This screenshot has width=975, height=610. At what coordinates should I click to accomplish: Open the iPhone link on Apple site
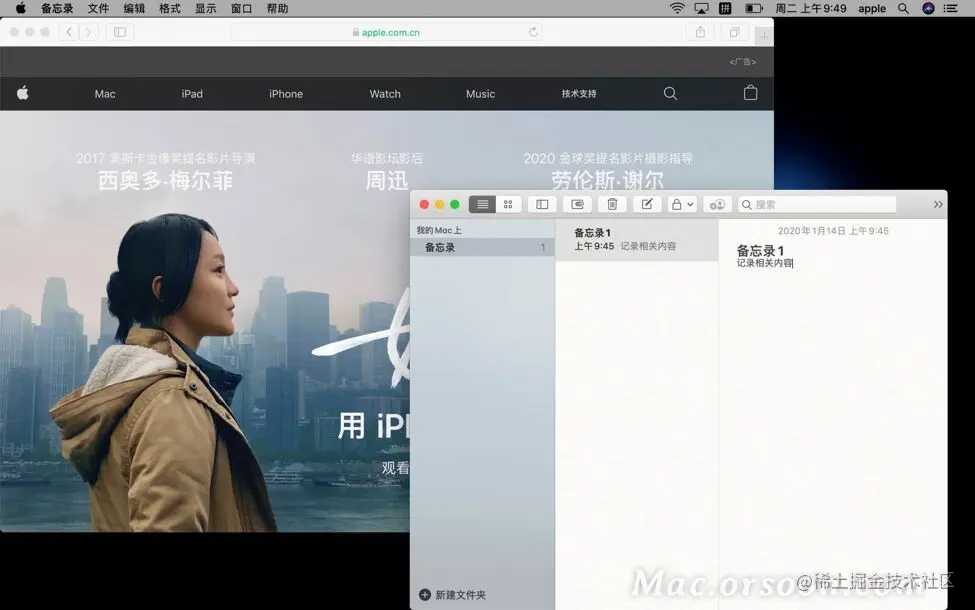[286, 94]
